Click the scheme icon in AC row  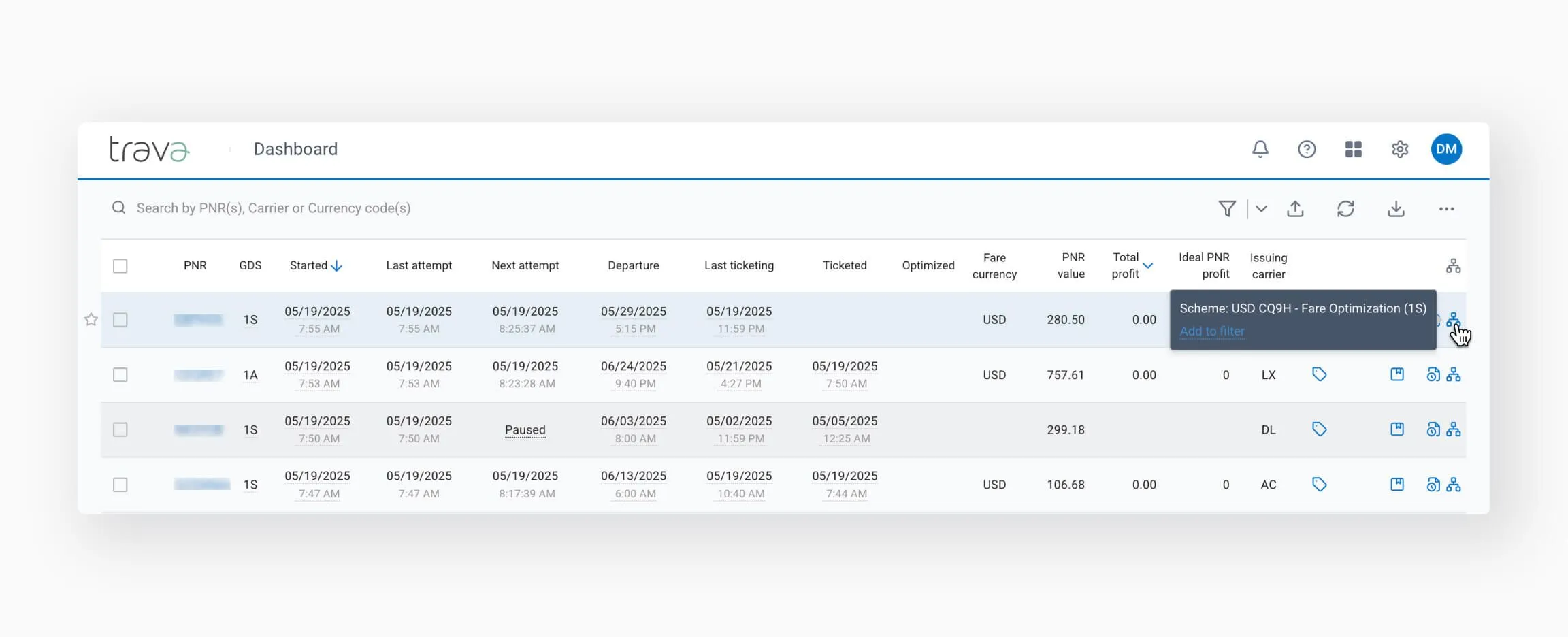click(x=1453, y=485)
